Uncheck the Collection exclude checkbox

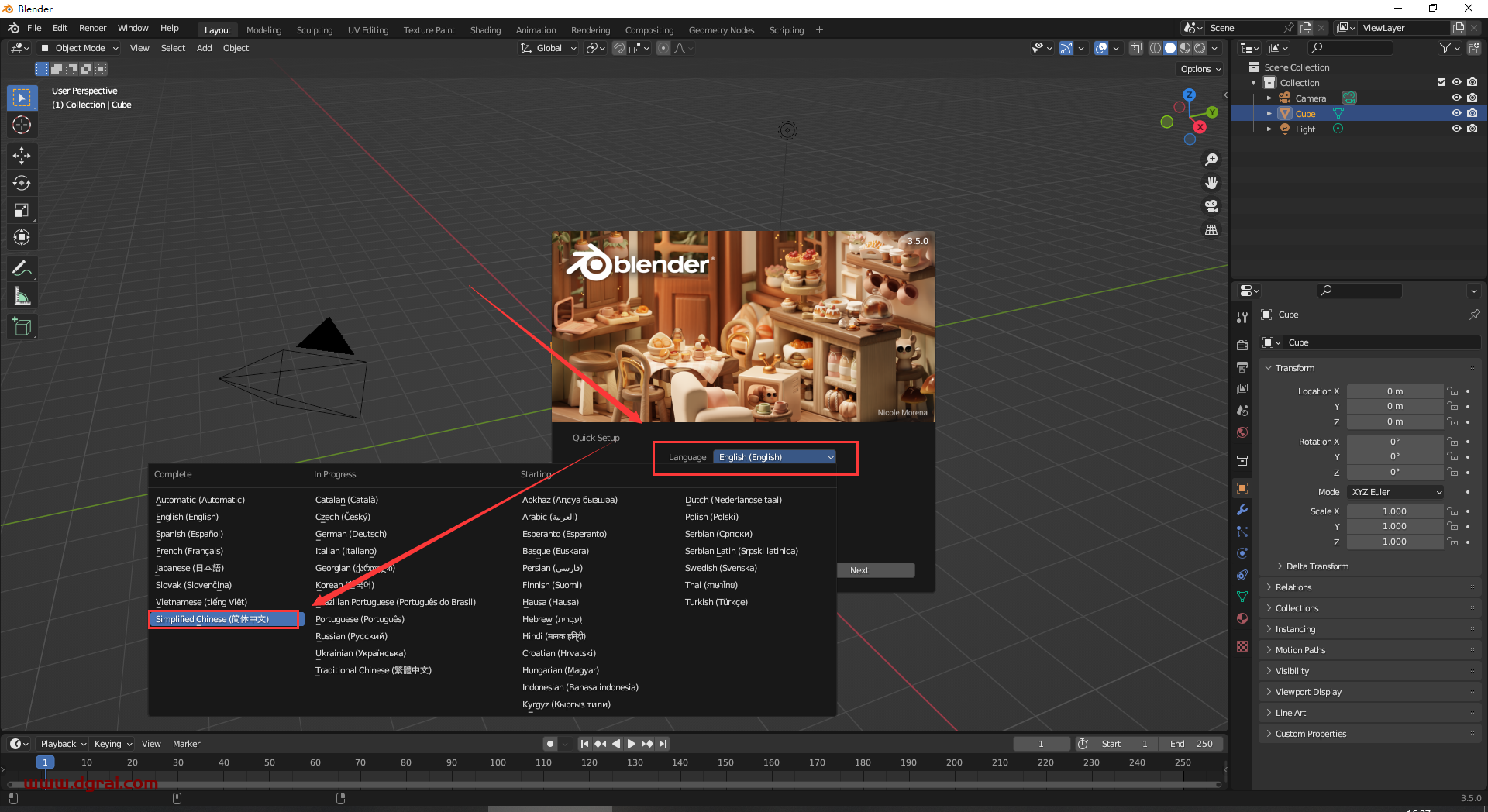(1441, 82)
